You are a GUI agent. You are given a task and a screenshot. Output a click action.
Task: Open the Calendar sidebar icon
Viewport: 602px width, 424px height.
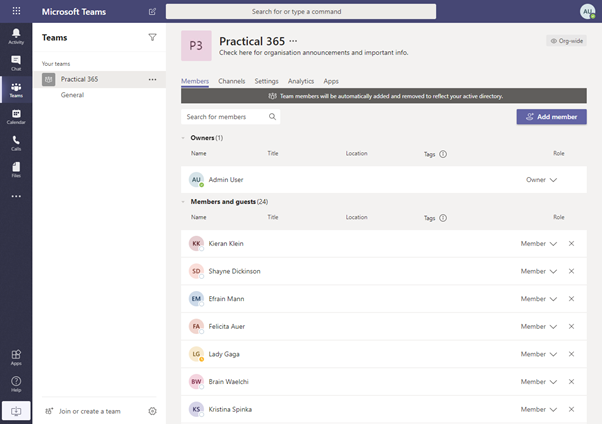tap(16, 116)
